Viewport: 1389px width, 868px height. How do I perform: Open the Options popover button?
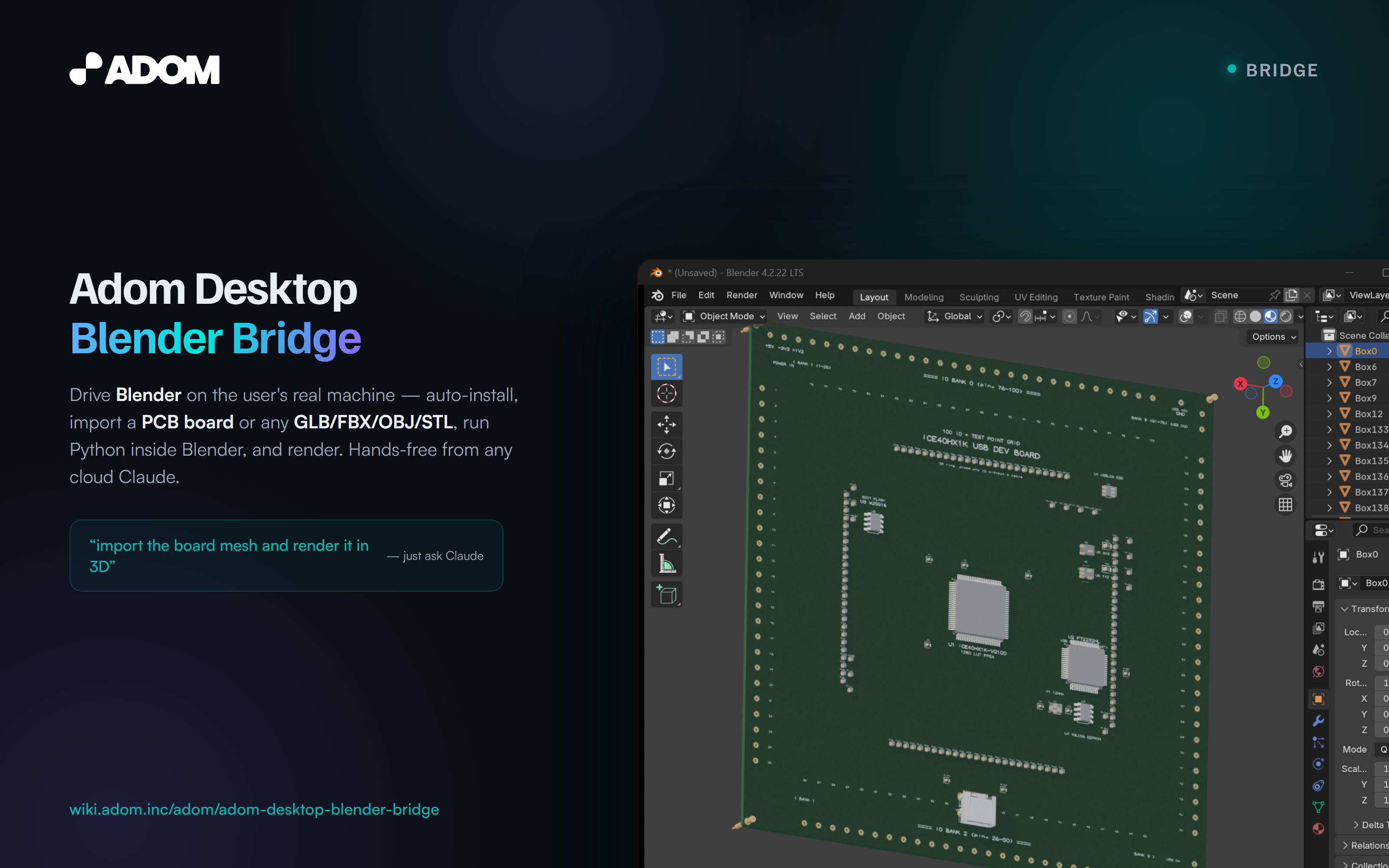pyautogui.click(x=1274, y=337)
